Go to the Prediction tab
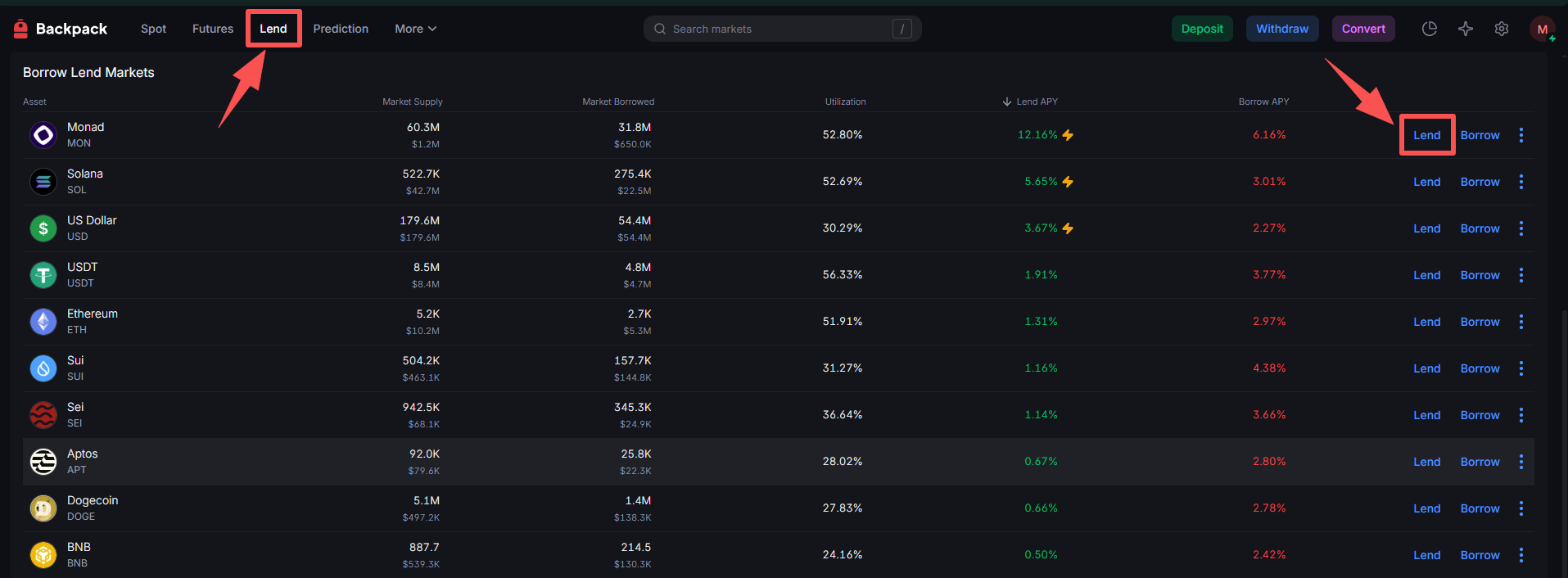The width and height of the screenshot is (1568, 578). pos(341,29)
